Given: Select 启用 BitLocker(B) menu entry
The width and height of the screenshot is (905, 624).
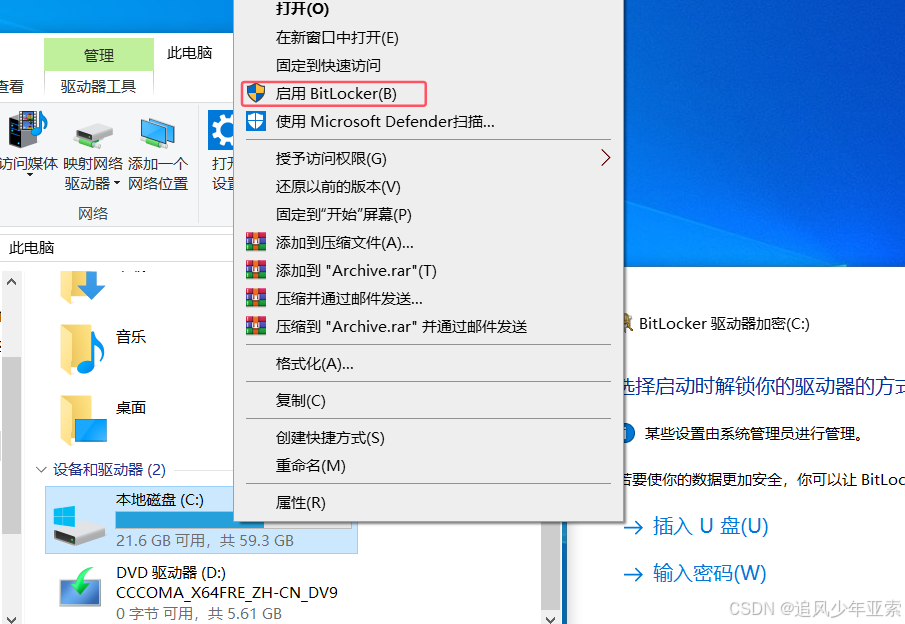Looking at the screenshot, I should tap(334, 94).
